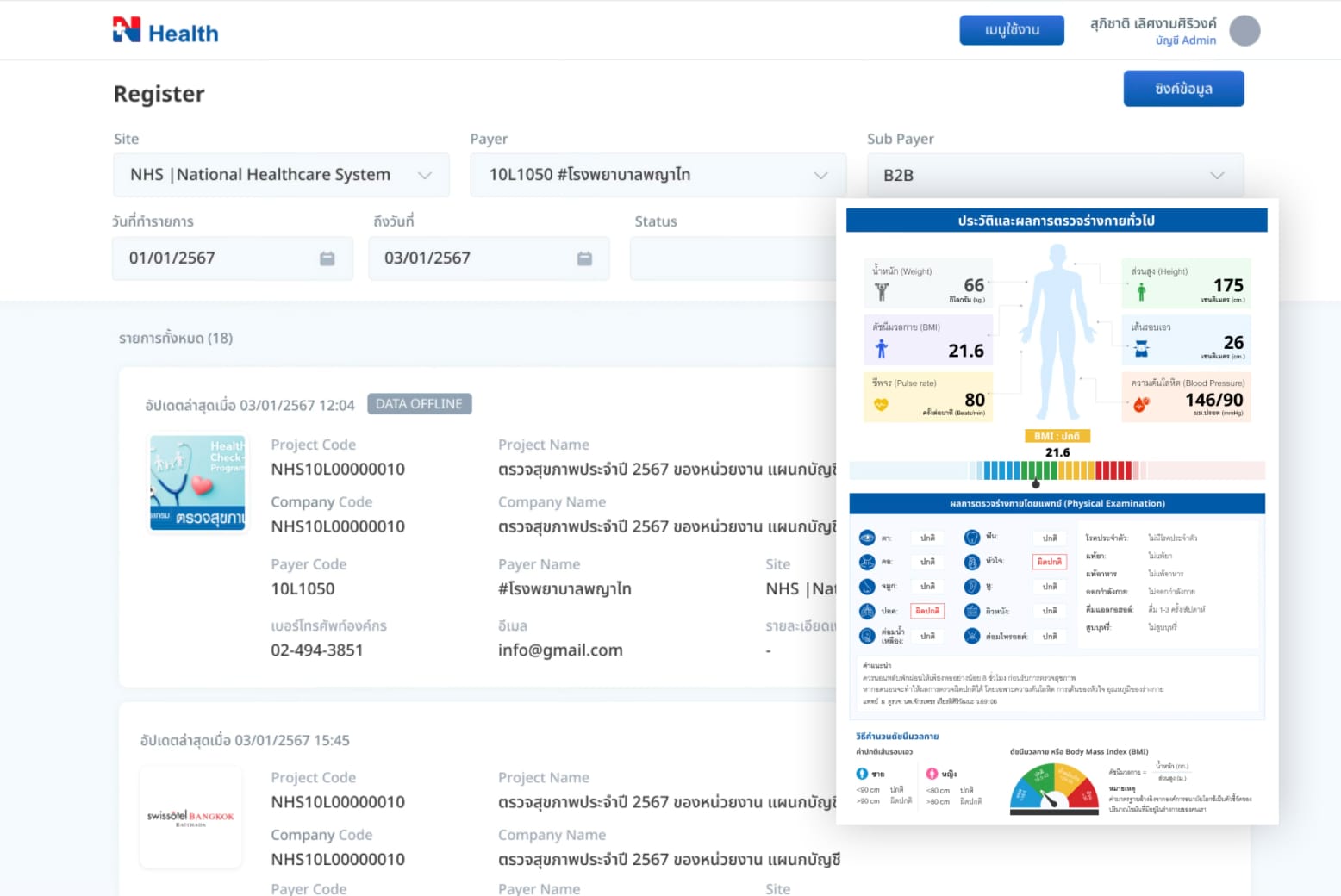Click the ซิงค์ข้อมูล sync data button

[x=1183, y=89]
